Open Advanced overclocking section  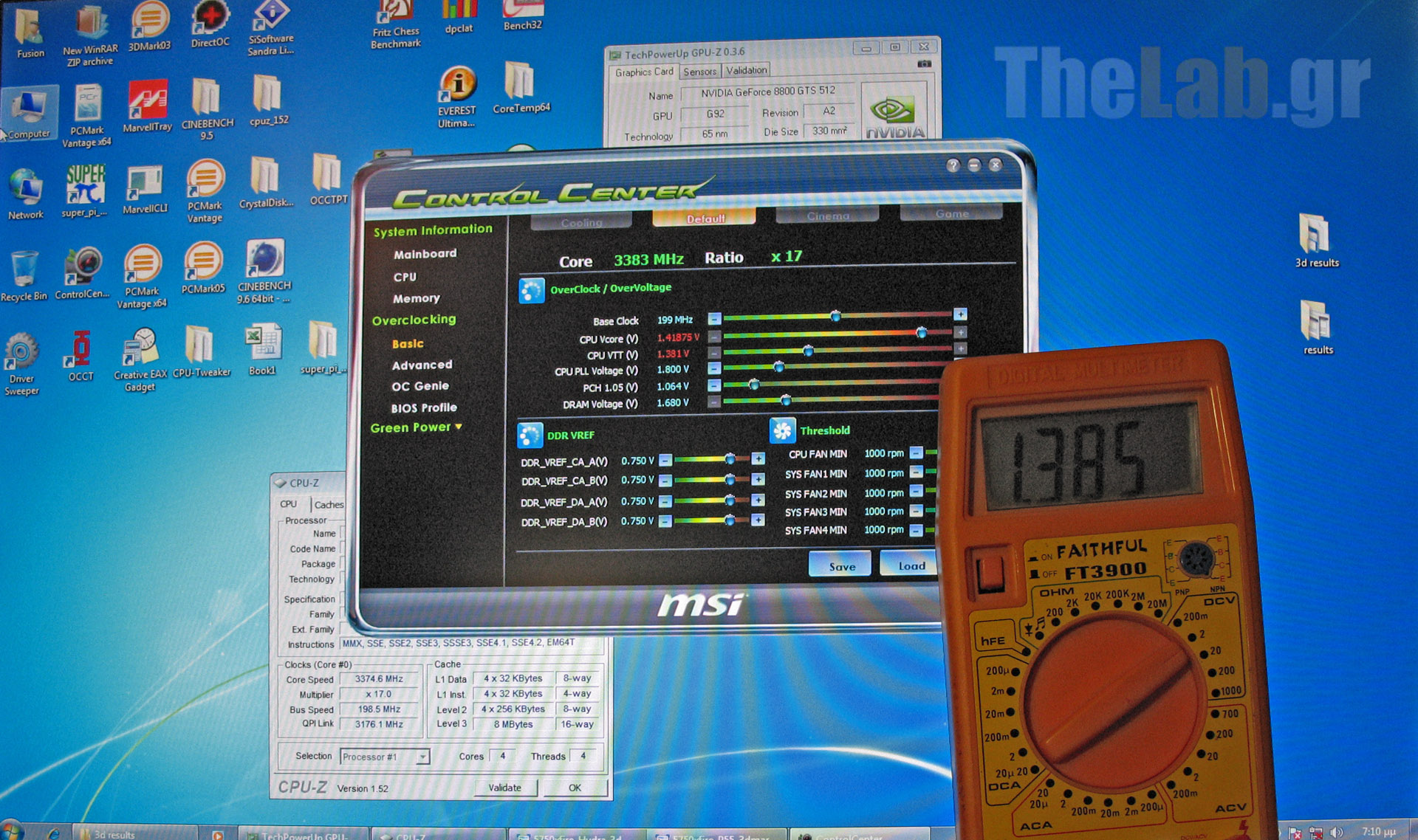[422, 365]
